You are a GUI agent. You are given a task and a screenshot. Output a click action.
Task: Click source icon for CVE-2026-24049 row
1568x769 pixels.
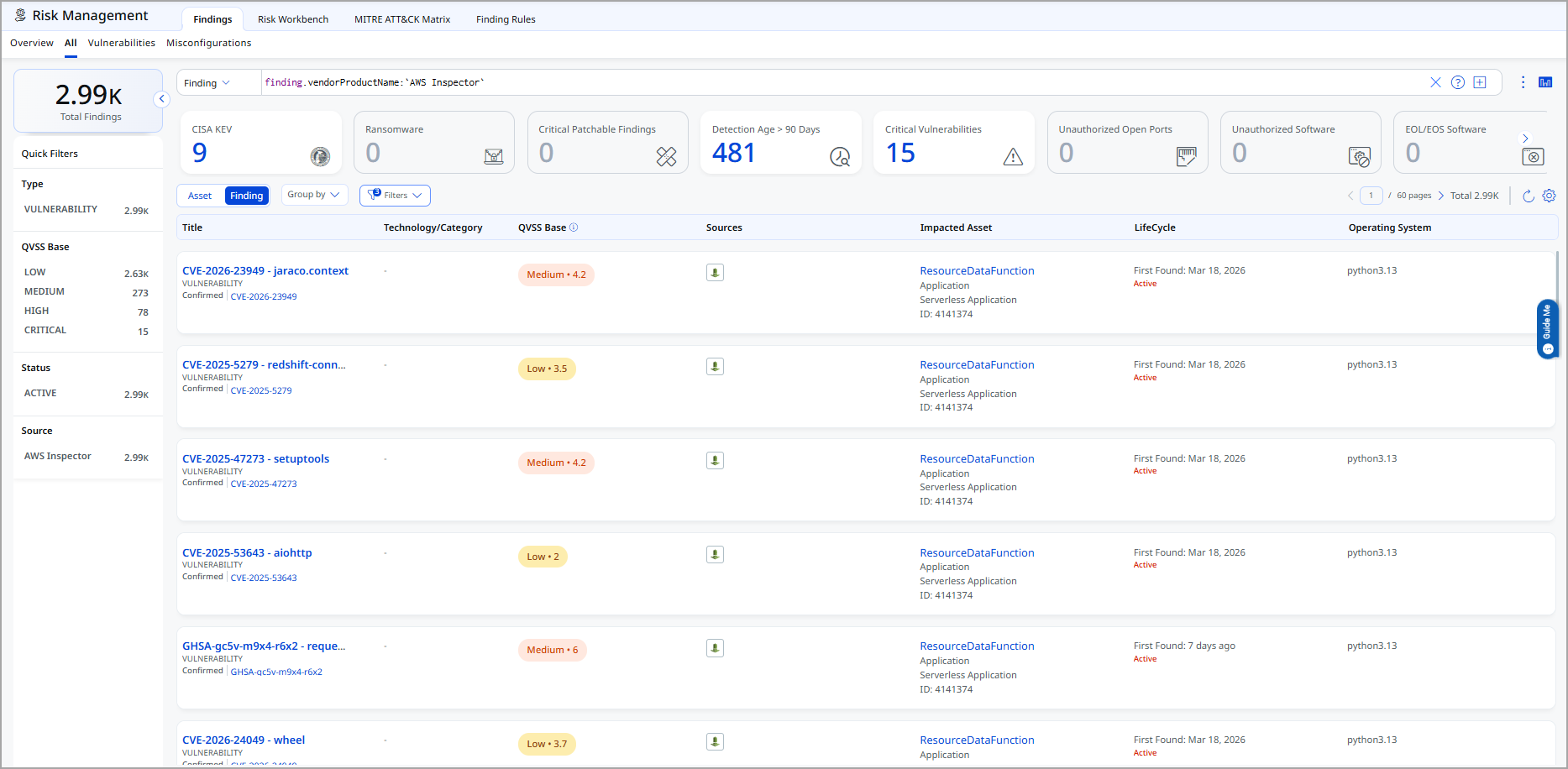(x=715, y=742)
